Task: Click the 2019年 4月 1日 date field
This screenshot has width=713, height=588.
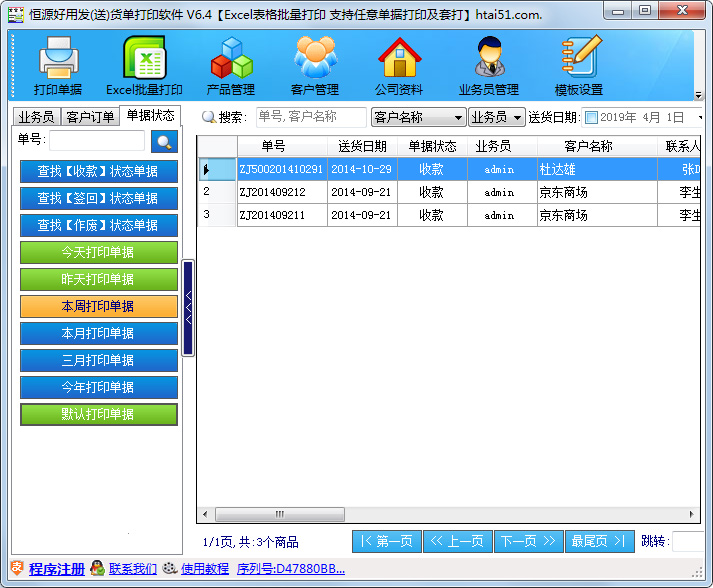Action: click(642, 117)
